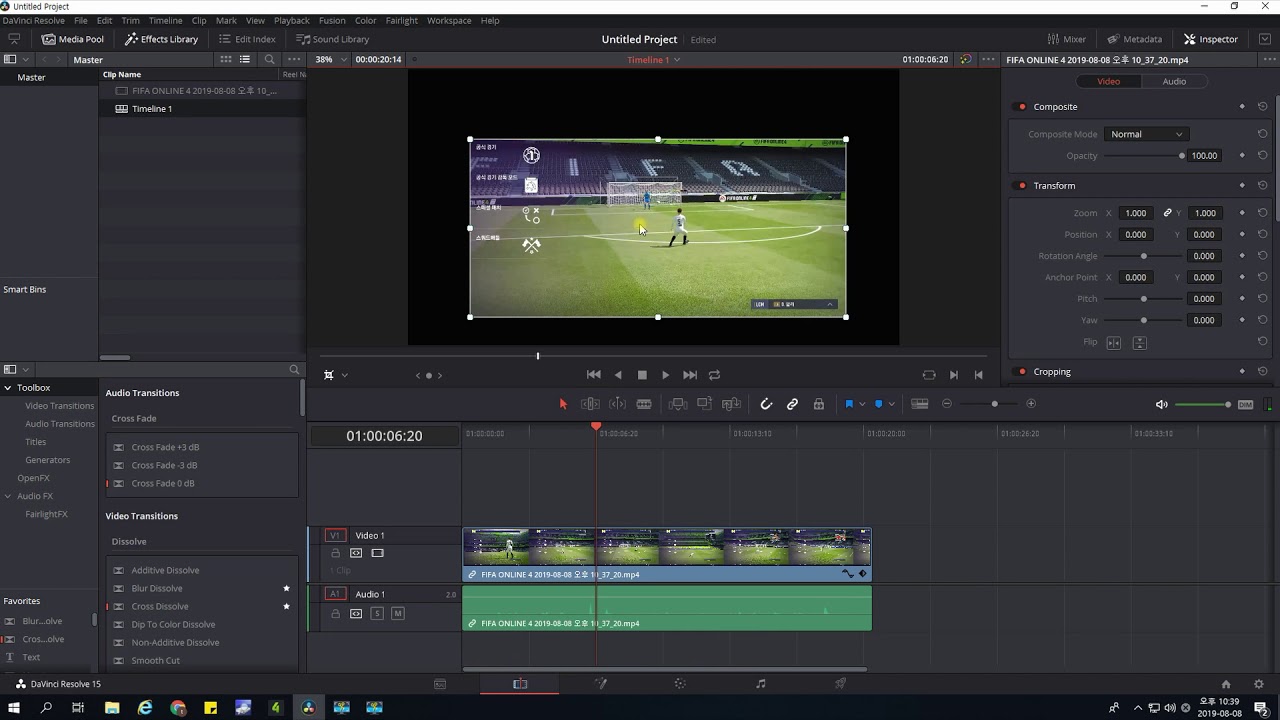Select the Blade Edit Mode tool

point(644,404)
